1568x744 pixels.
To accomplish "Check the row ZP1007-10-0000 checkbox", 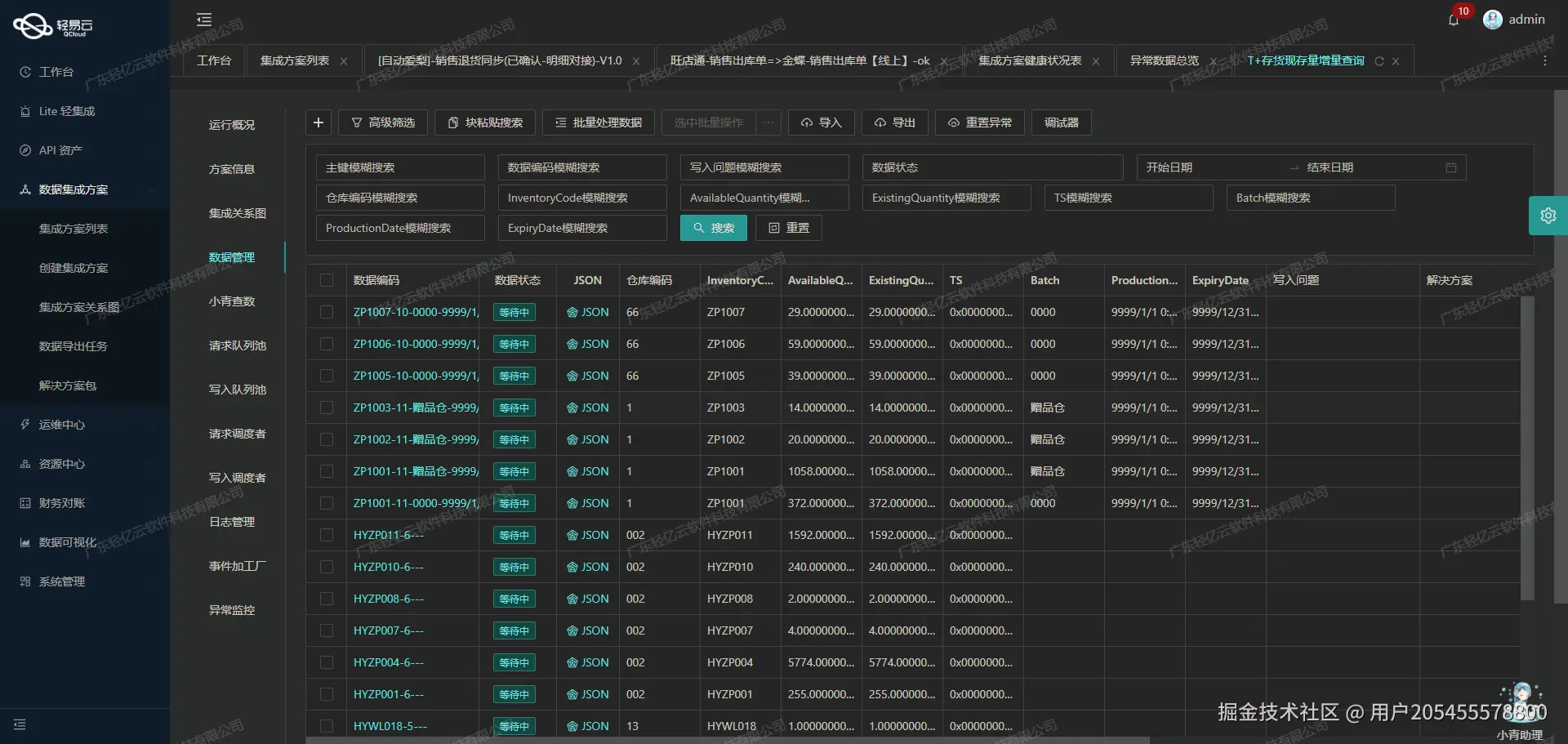I will [327, 312].
